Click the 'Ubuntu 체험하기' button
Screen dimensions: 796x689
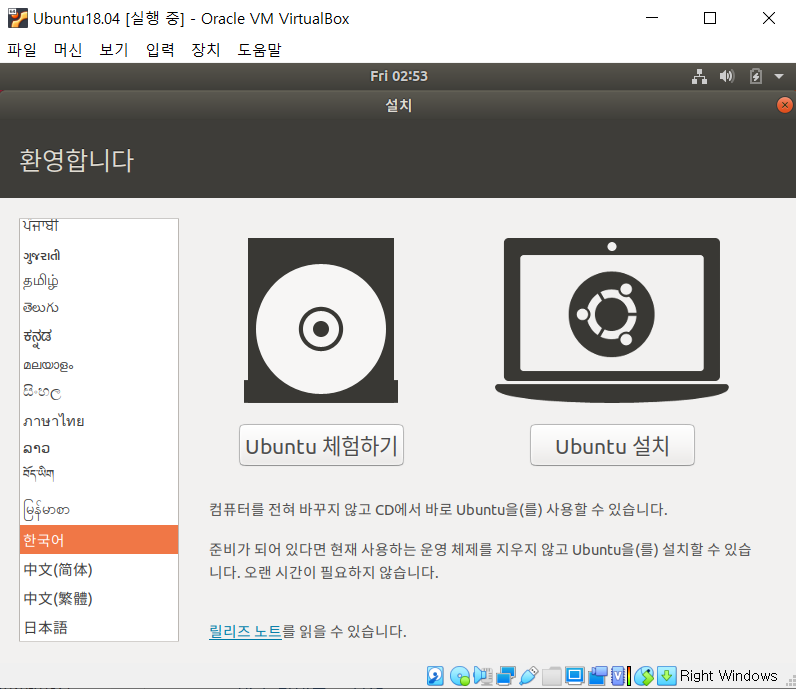(321, 445)
